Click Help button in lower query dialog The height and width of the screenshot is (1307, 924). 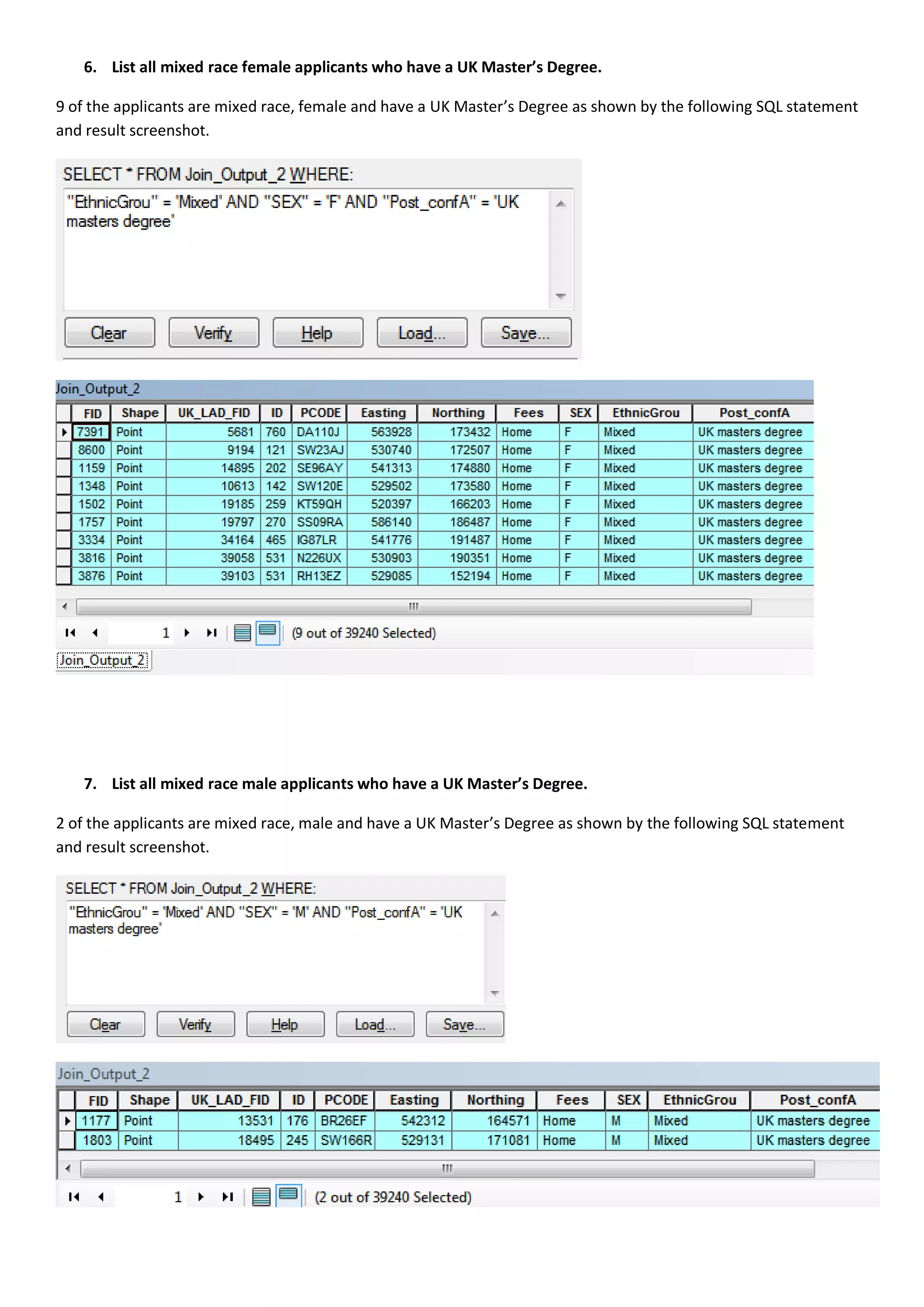[x=285, y=1024]
